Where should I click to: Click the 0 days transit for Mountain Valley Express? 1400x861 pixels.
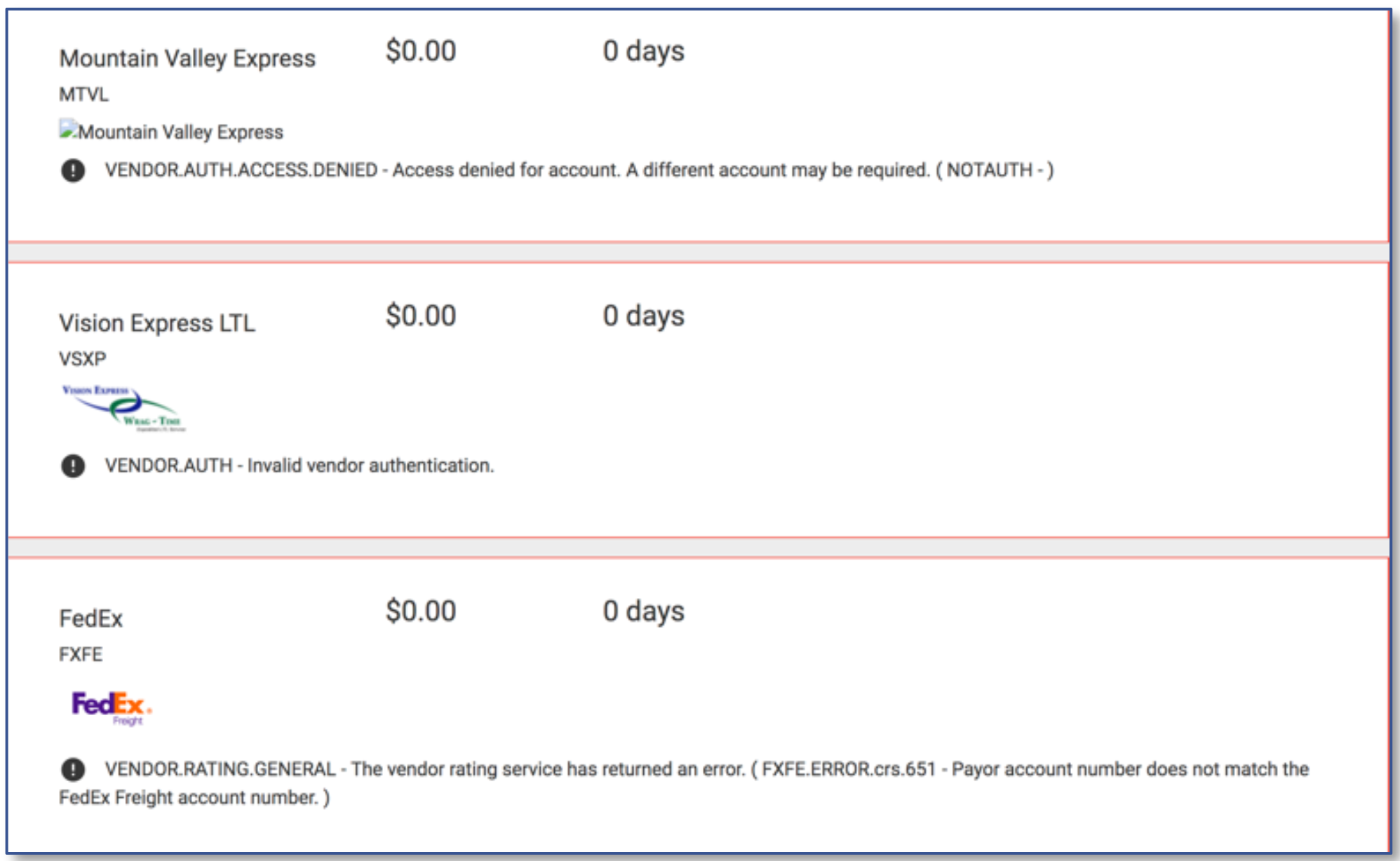644,51
